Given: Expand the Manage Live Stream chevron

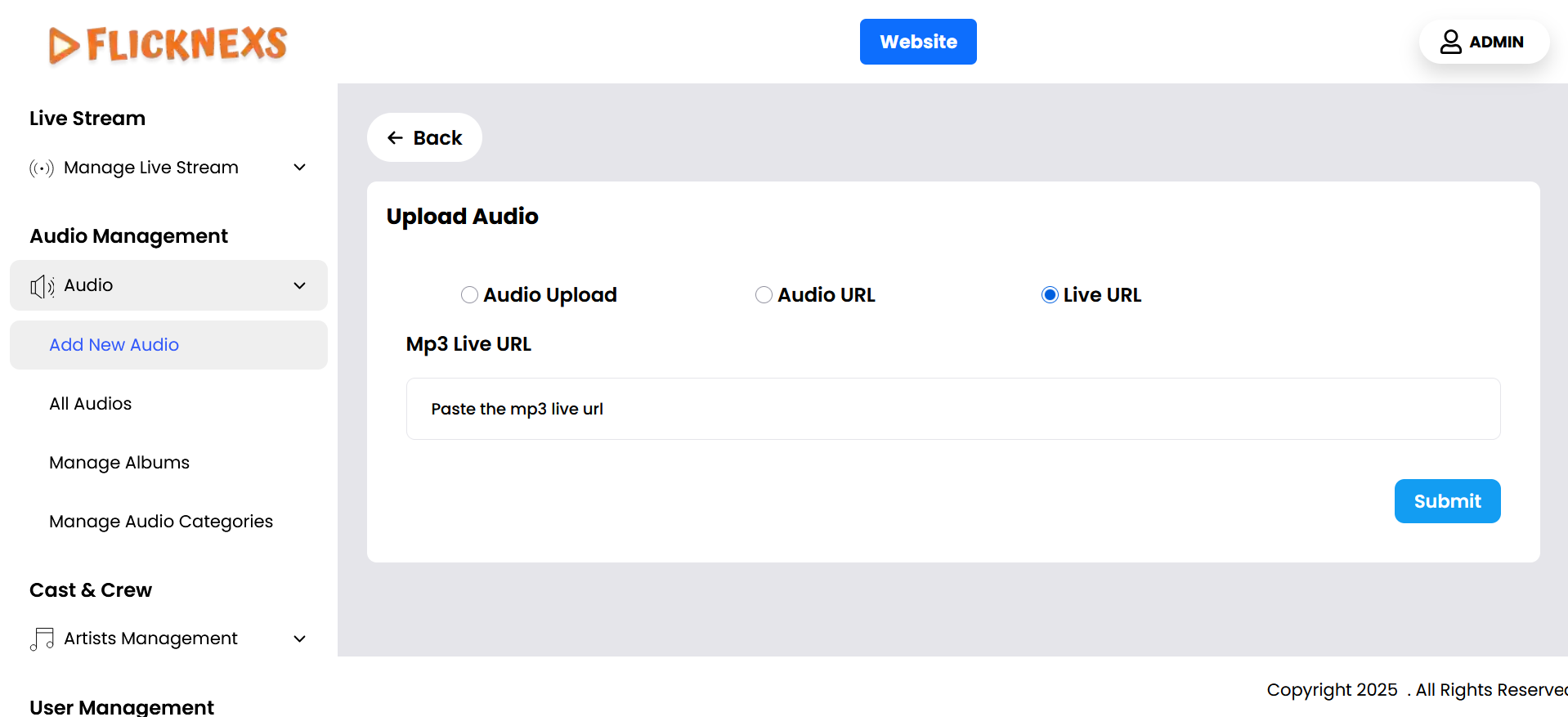Looking at the screenshot, I should [x=299, y=168].
